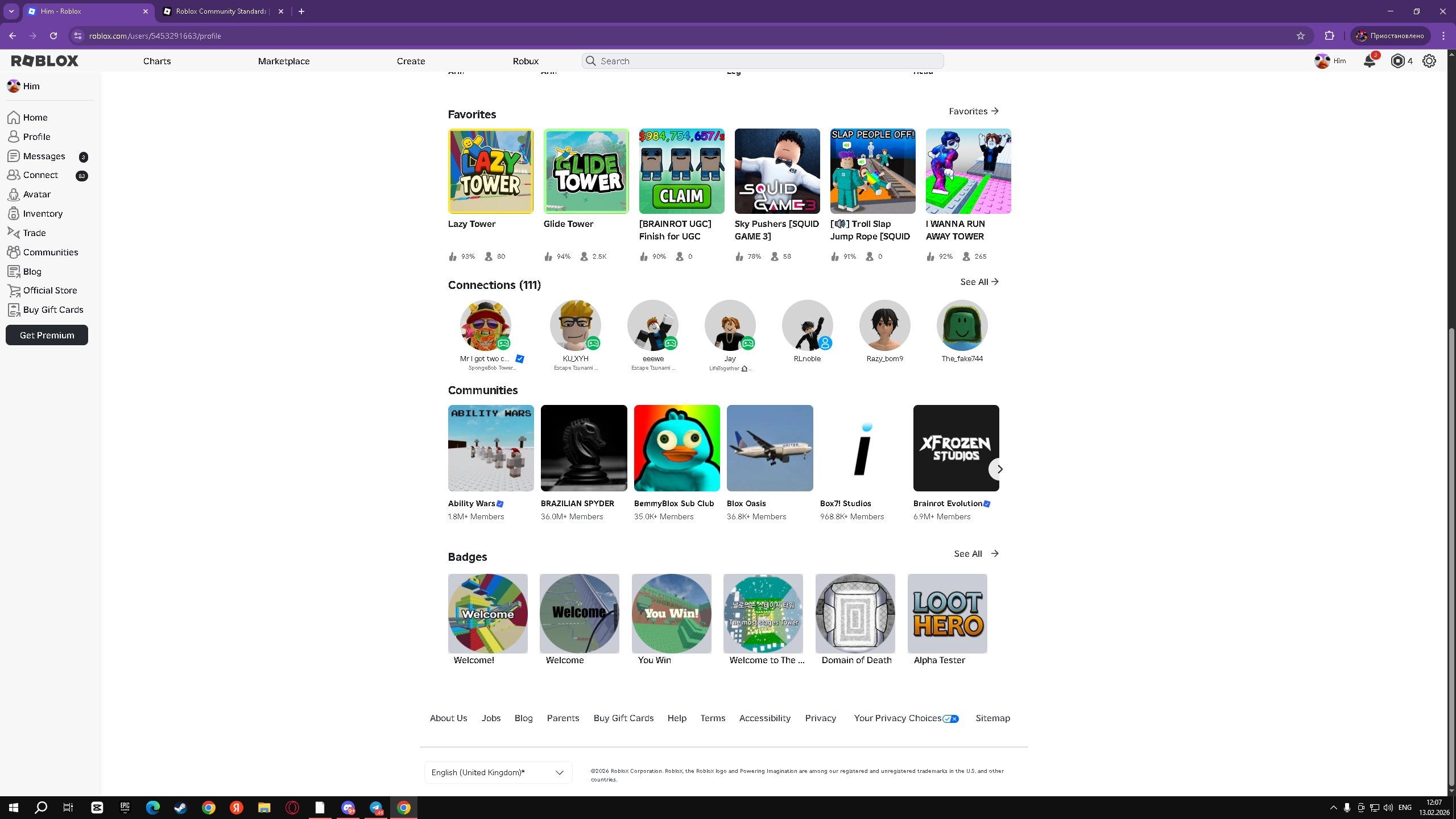The width and height of the screenshot is (1456, 819).
Task: Click See All for Connections
Action: pyautogui.click(x=979, y=282)
